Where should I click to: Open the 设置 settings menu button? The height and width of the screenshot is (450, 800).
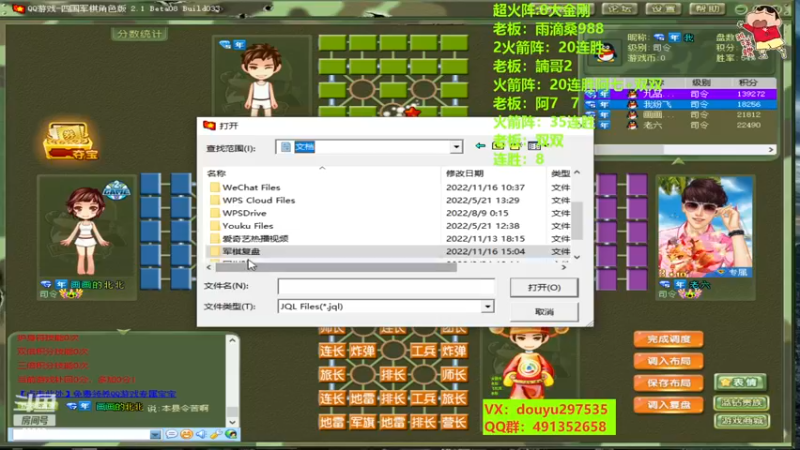click(x=663, y=9)
